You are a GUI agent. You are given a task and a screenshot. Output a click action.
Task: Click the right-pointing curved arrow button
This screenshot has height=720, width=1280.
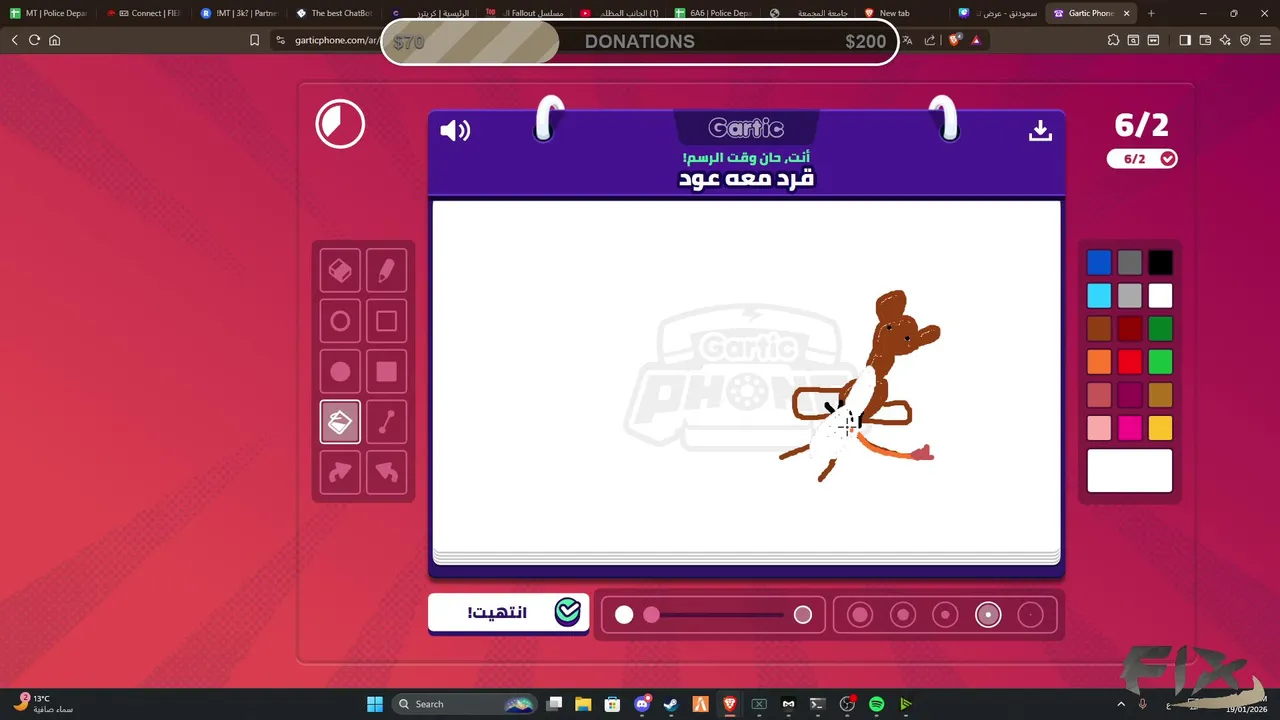340,473
